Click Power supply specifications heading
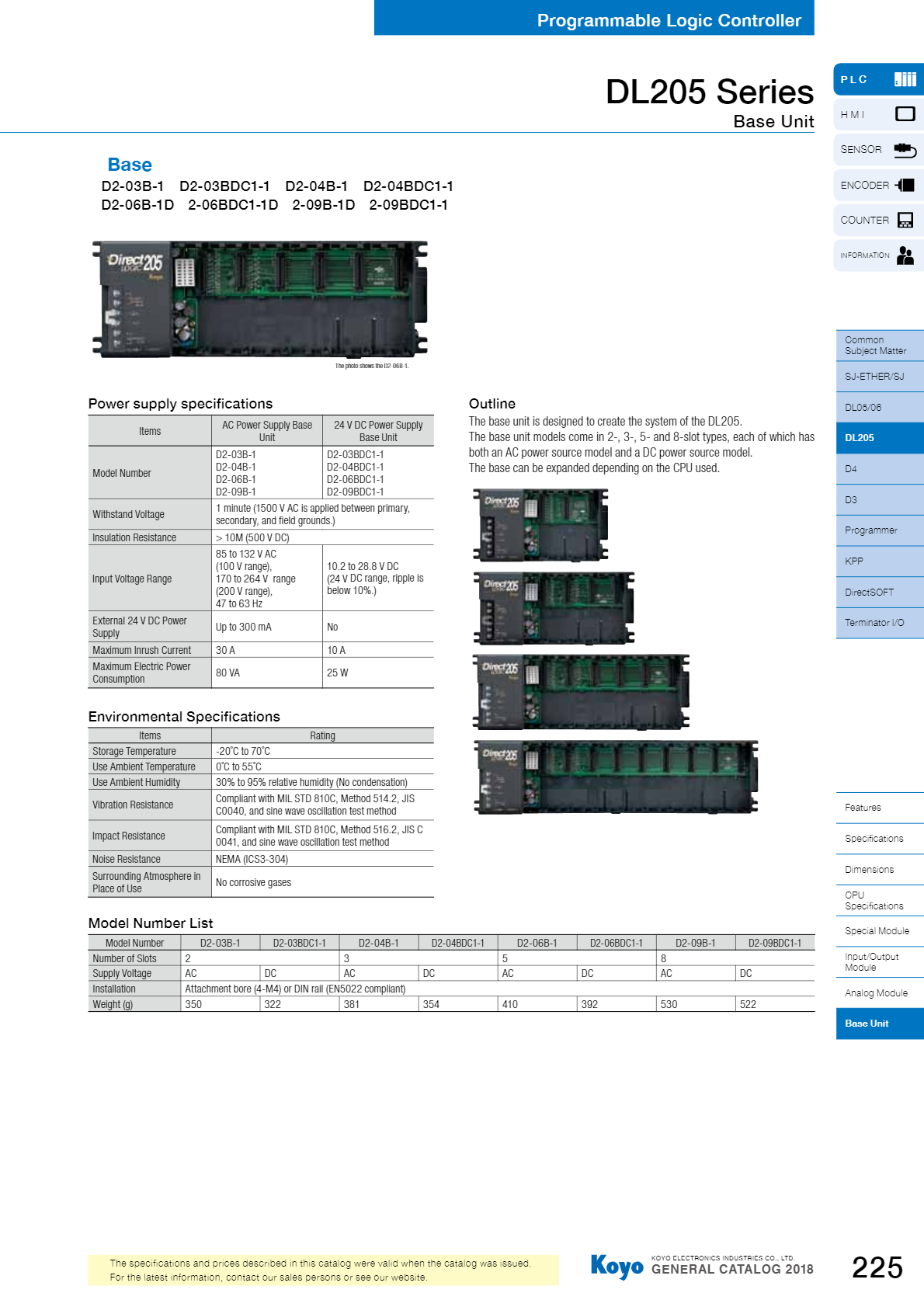The height and width of the screenshot is (1307, 924). point(180,404)
